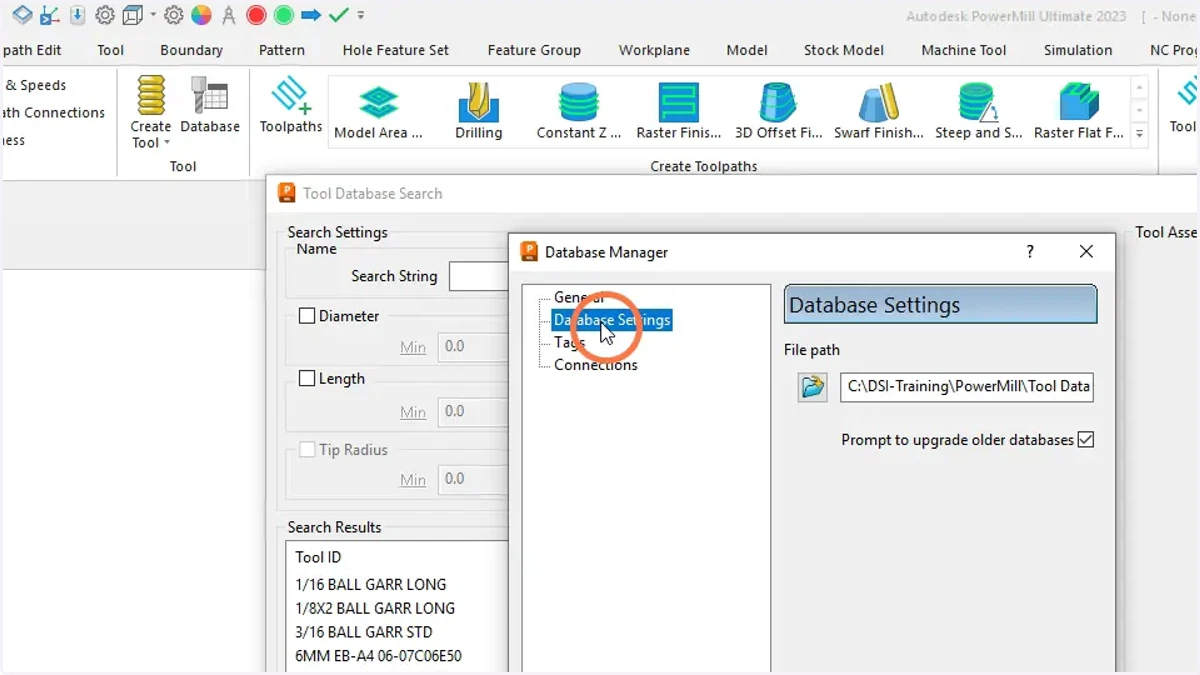Screen dimensions: 1200x675
Task: Click the Length Min value field
Action: [473, 411]
